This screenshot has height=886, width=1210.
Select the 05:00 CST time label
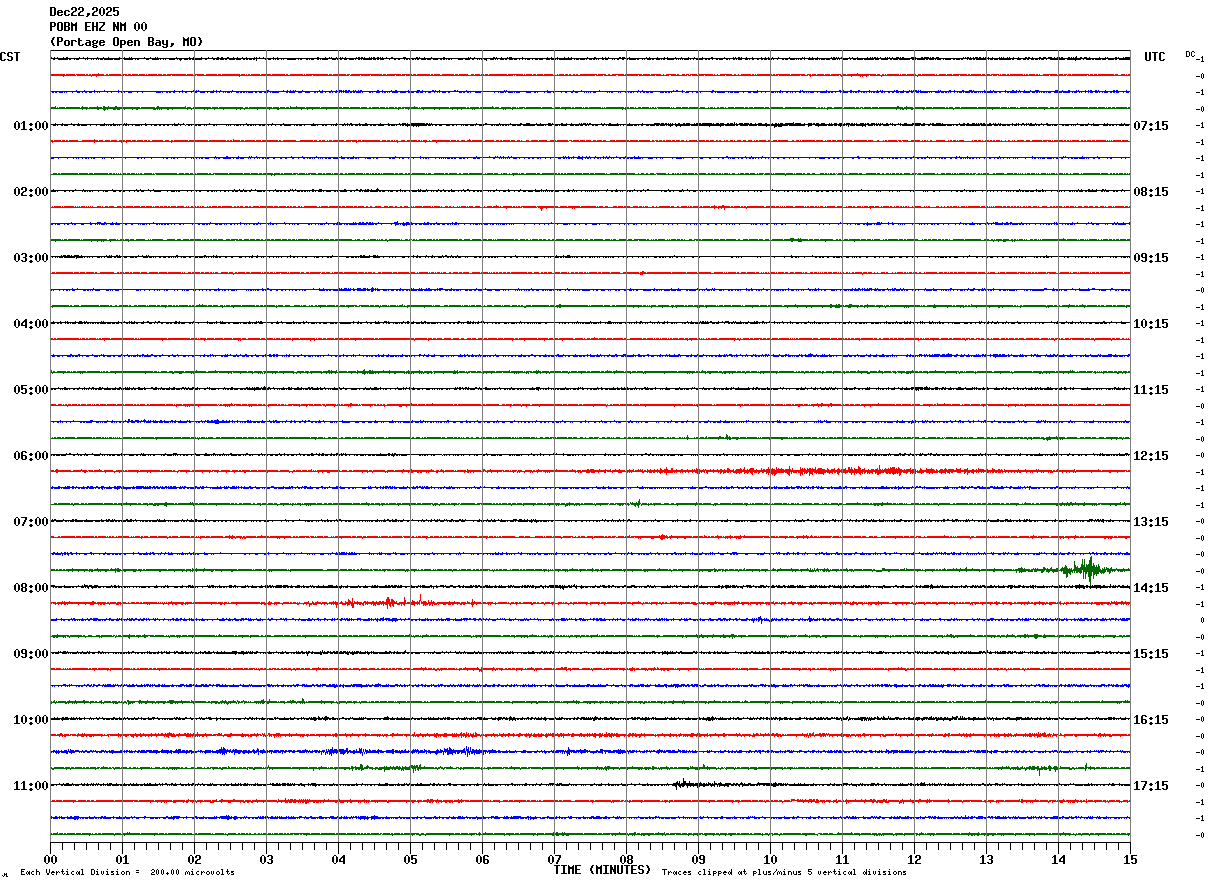click(x=30, y=390)
